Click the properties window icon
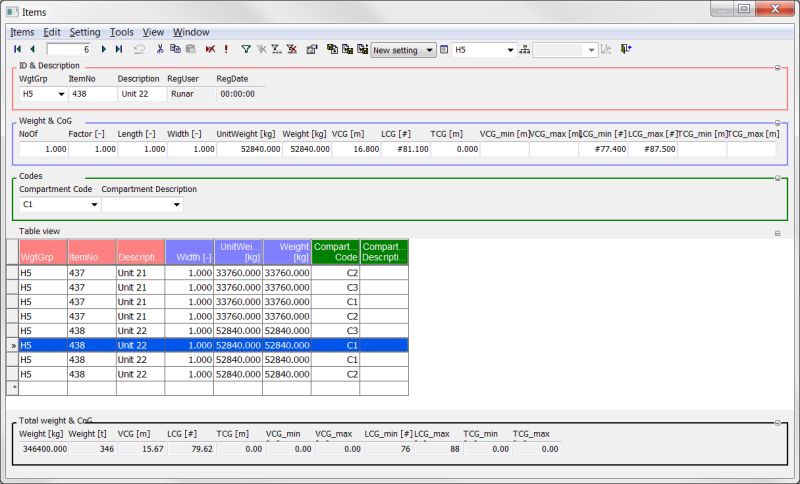 (x=312, y=49)
